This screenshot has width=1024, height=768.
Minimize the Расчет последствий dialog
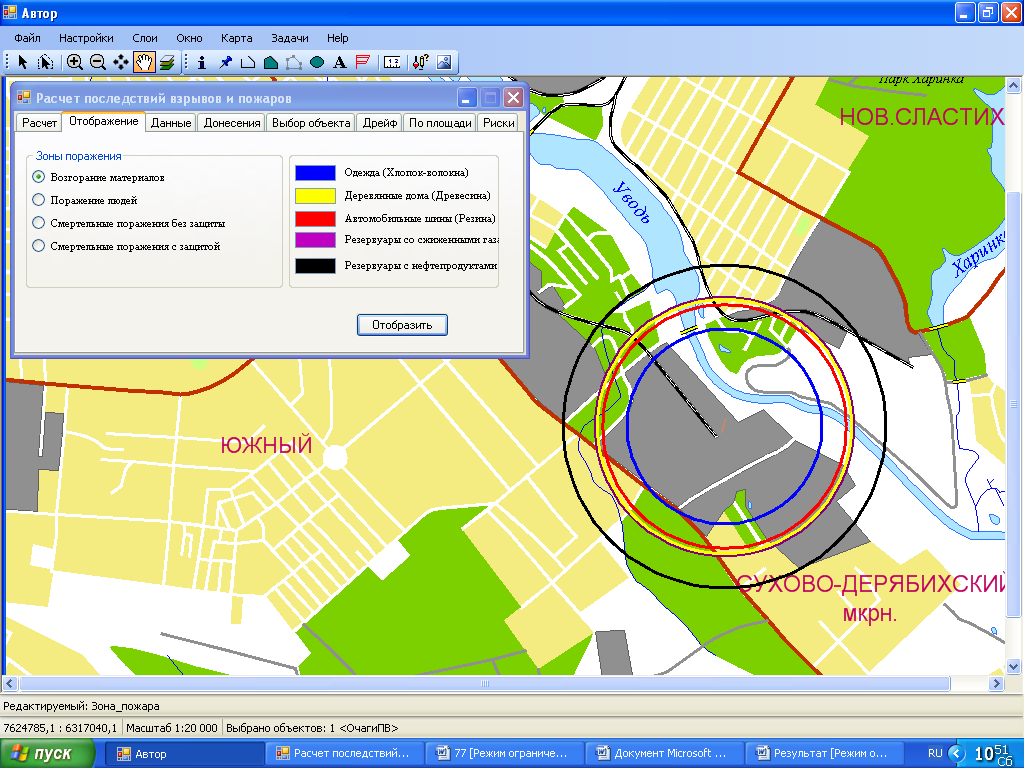click(x=466, y=98)
